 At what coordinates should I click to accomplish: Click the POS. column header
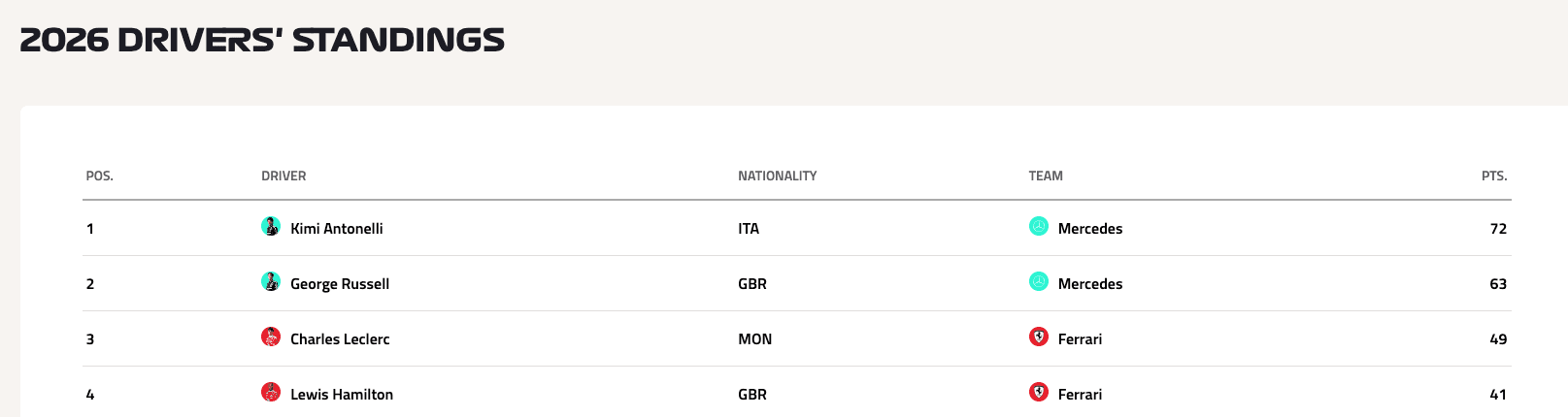pos(99,176)
